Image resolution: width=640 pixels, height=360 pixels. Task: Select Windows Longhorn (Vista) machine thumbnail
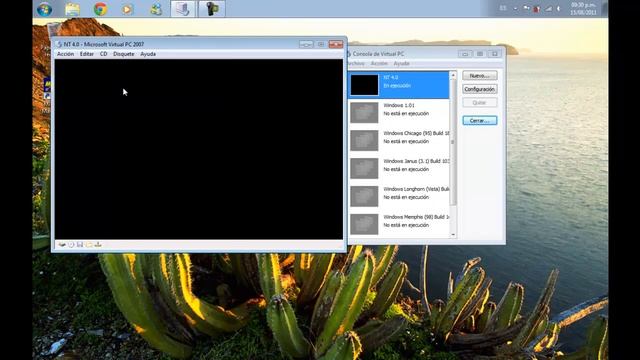coord(364,196)
